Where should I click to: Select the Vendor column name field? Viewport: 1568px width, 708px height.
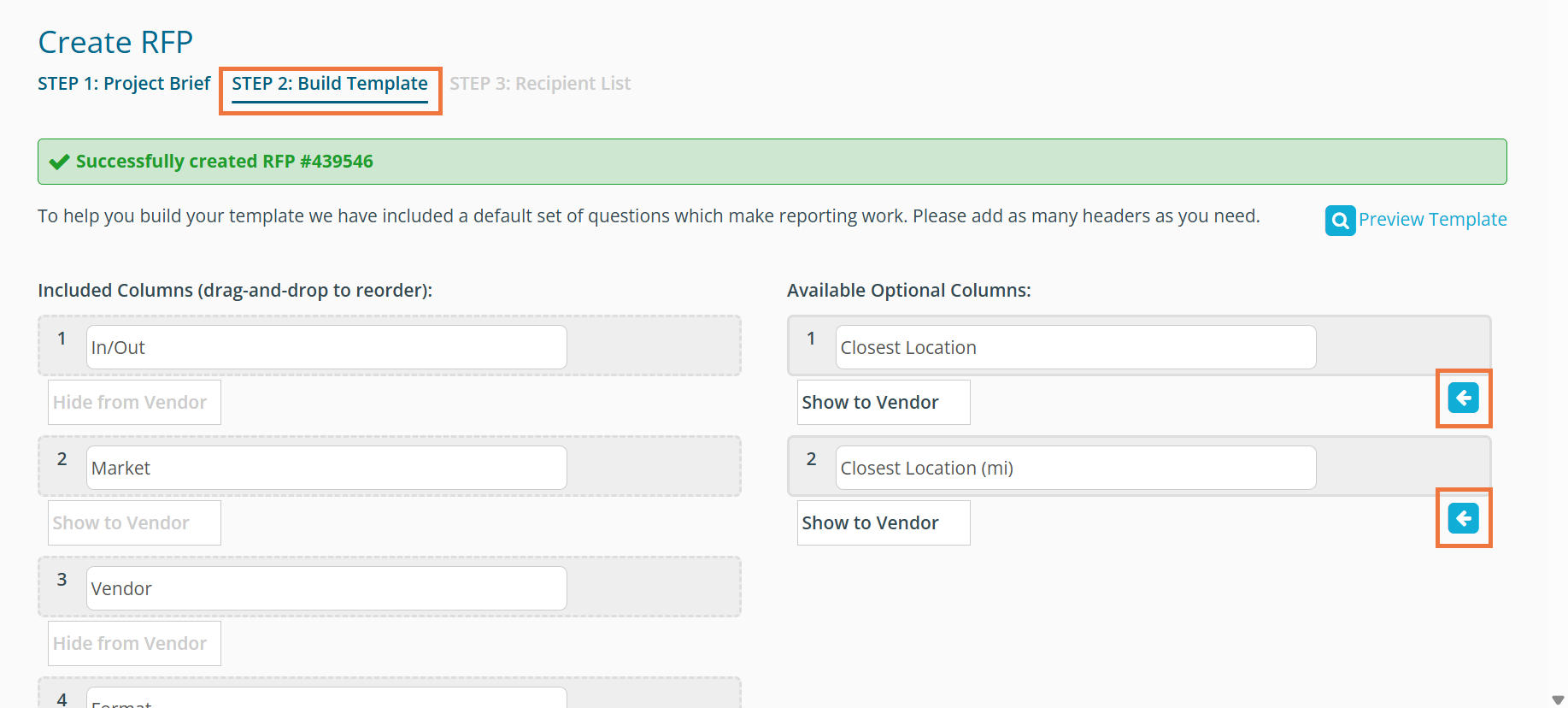pos(326,588)
